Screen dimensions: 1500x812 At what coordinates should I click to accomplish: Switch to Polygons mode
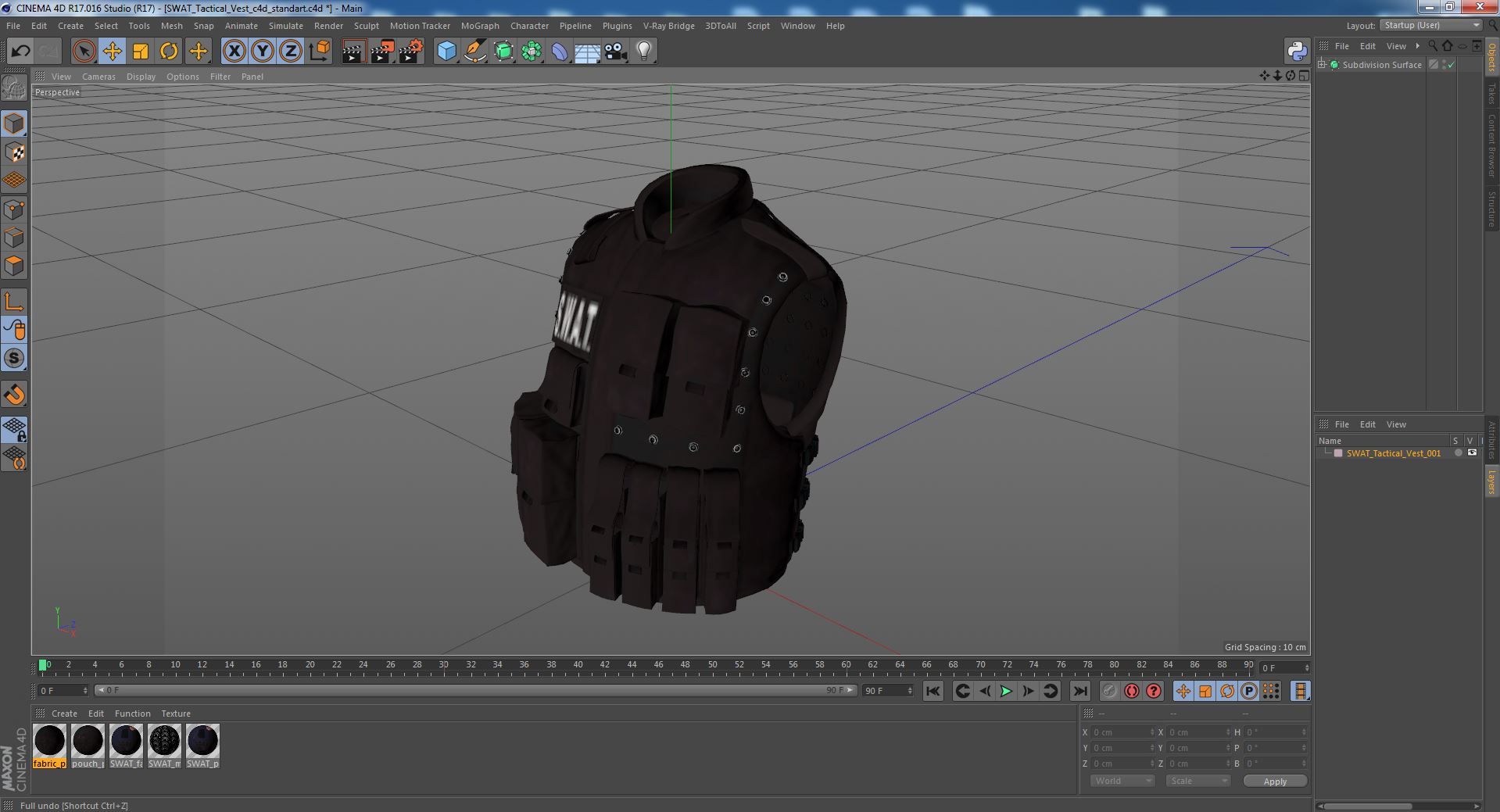tap(14, 266)
